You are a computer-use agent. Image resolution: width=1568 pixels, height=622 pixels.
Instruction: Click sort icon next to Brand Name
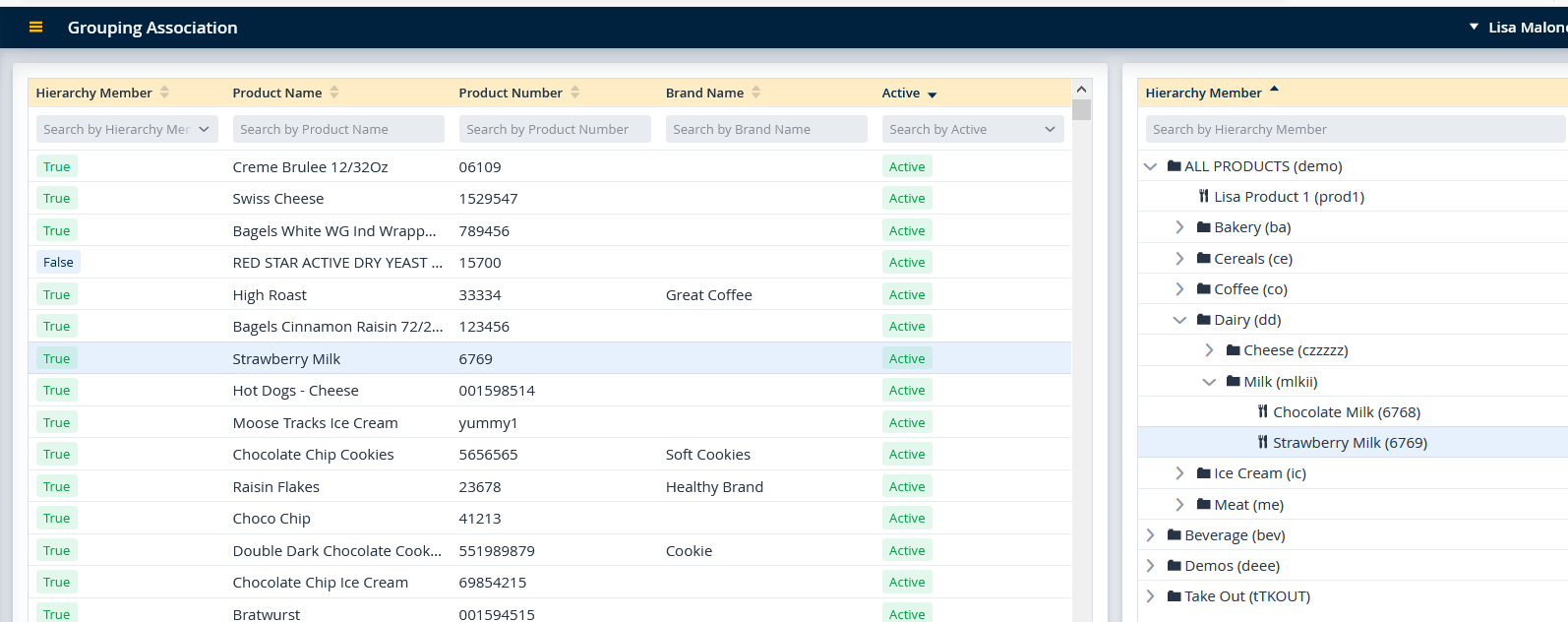(x=756, y=93)
